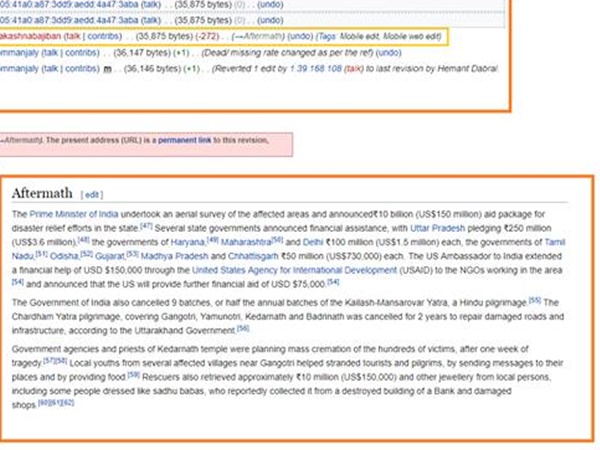Jump to citation reference 47

tap(144, 226)
